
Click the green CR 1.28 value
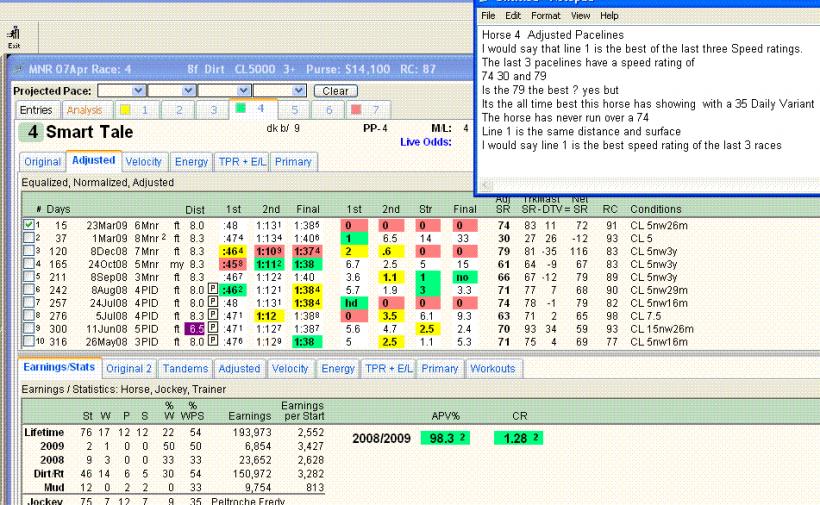518,438
